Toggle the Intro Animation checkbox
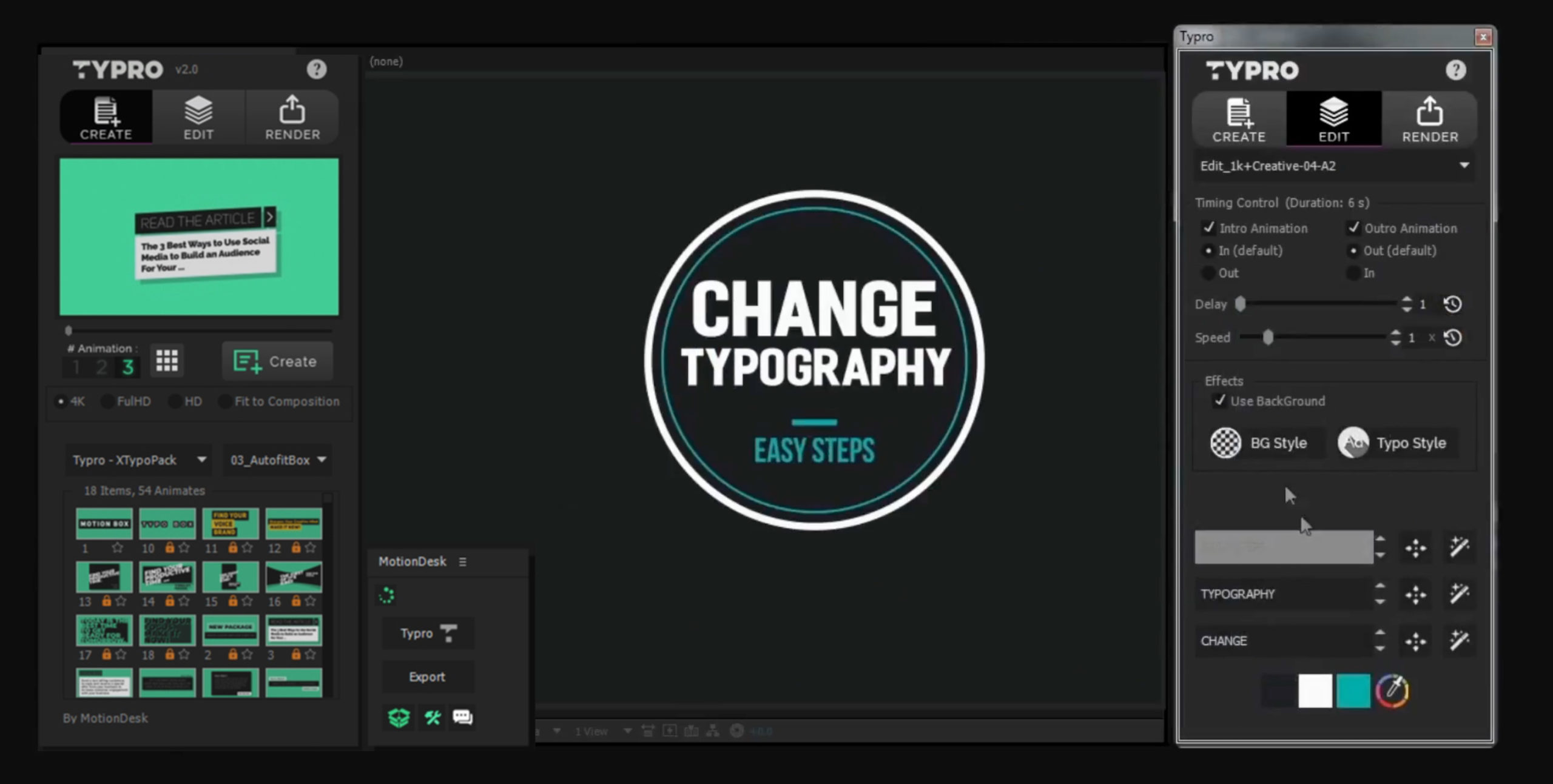The height and width of the screenshot is (784, 1553). click(1208, 228)
